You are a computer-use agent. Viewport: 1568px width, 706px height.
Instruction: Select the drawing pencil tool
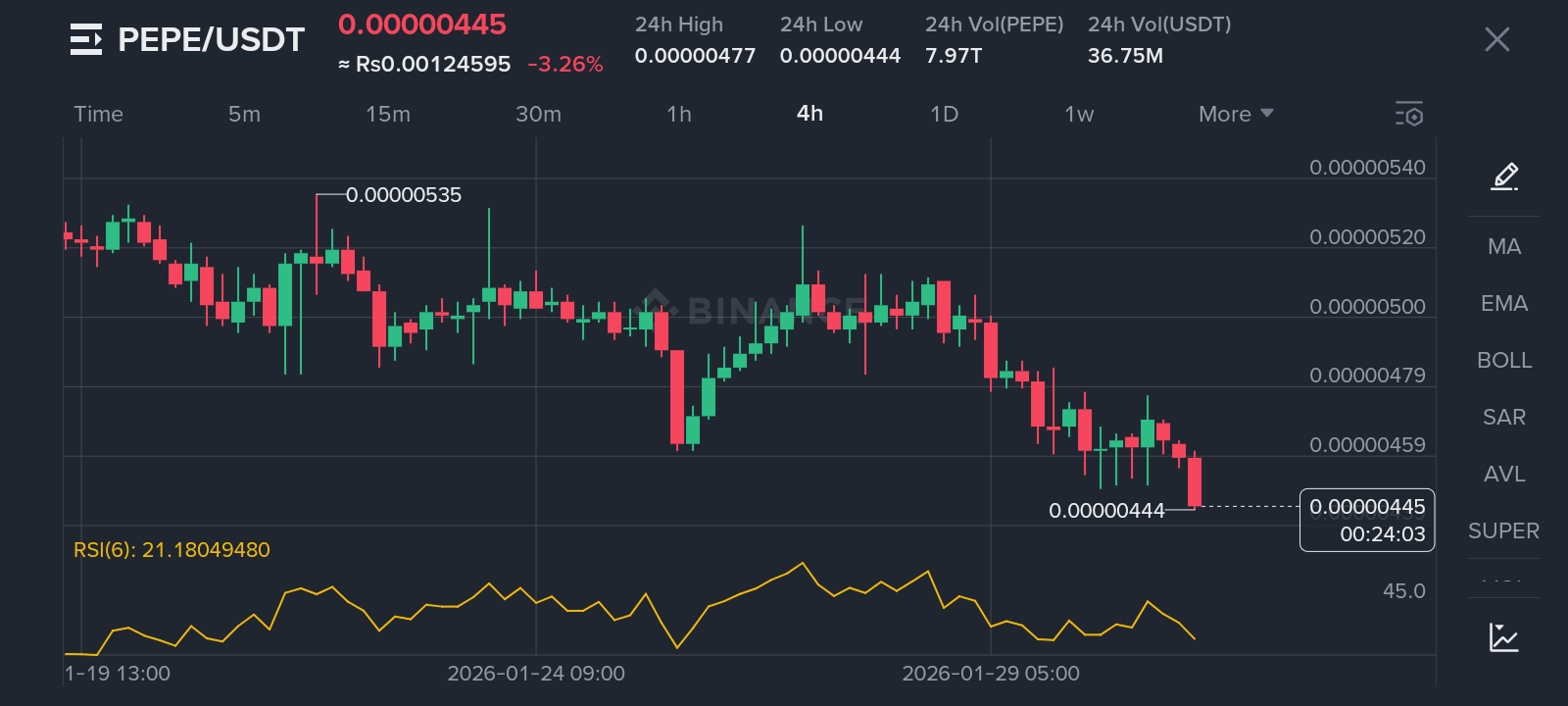[x=1504, y=176]
